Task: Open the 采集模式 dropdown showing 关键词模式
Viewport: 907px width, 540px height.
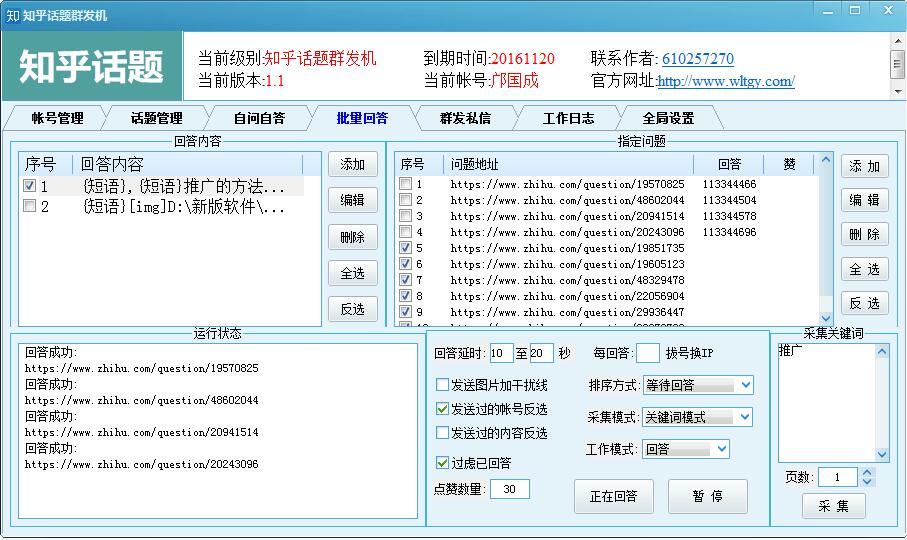Action: click(x=697, y=417)
